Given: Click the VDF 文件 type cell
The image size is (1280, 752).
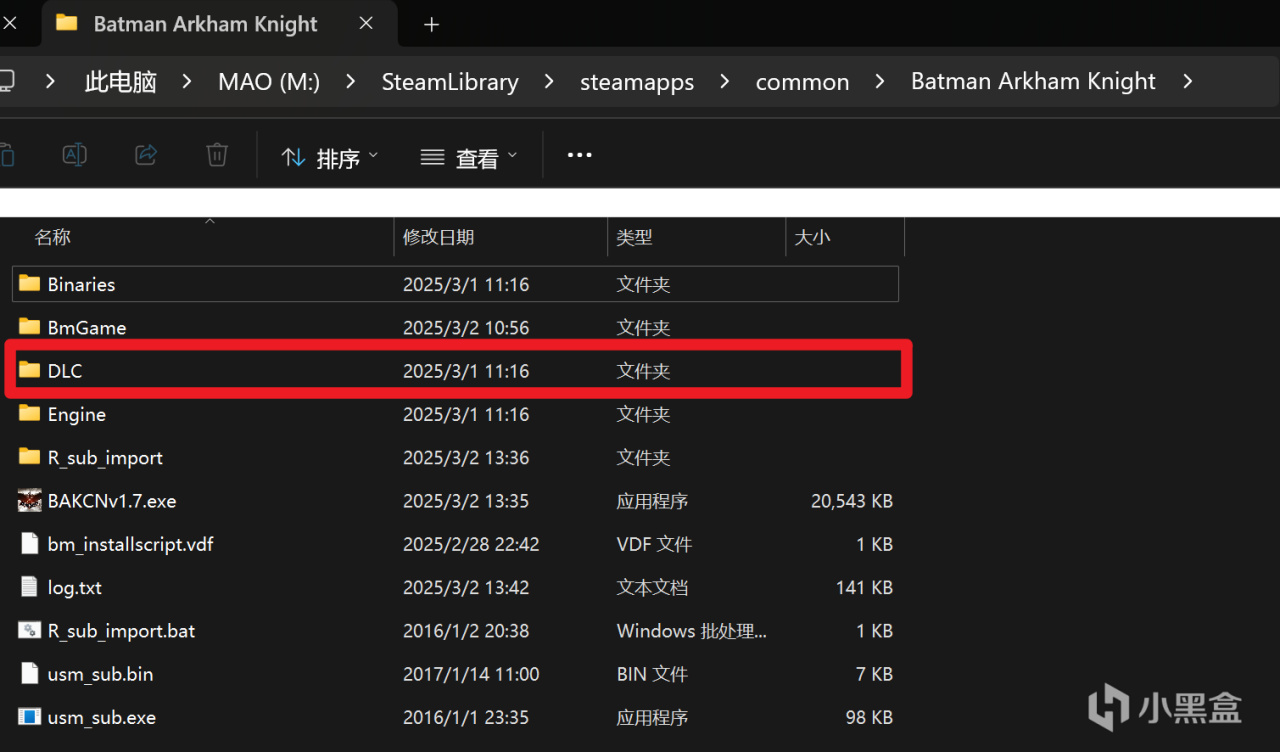Looking at the screenshot, I should tap(654, 544).
